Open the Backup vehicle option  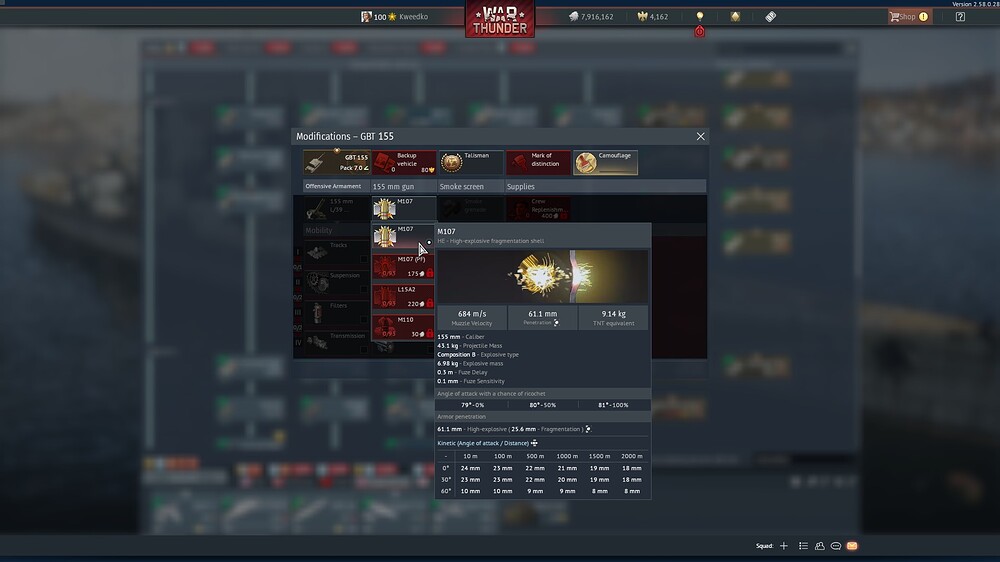[x=404, y=162]
